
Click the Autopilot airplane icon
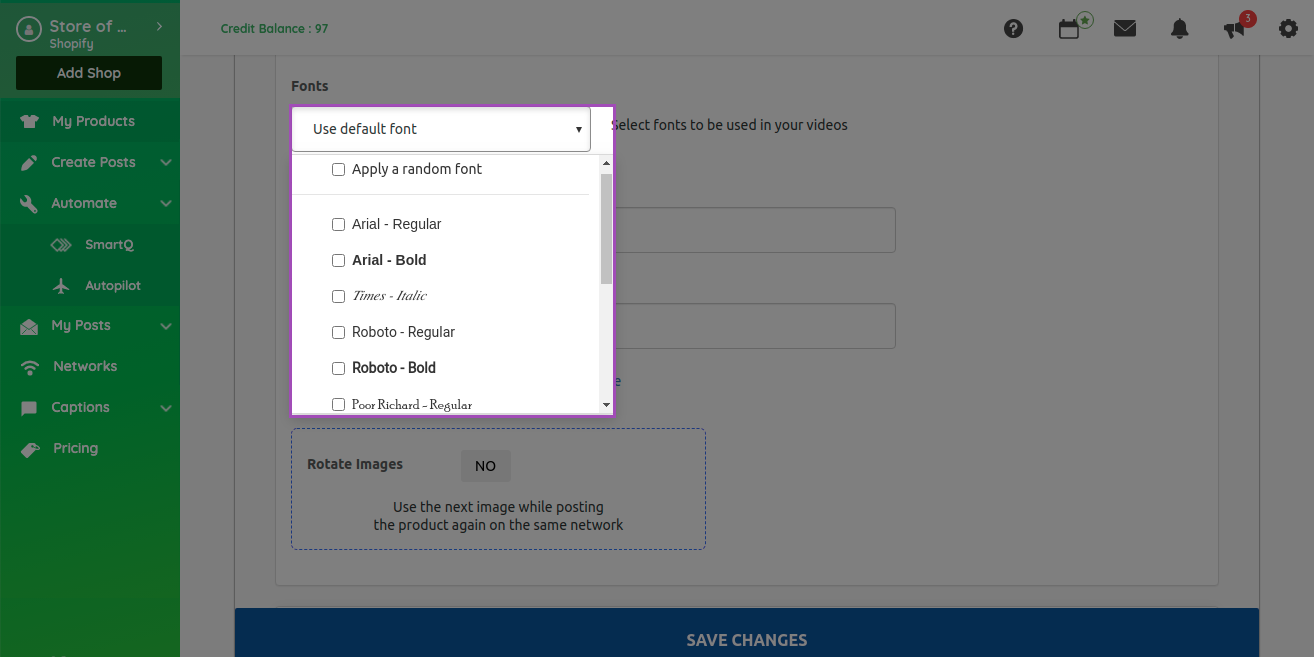61,286
